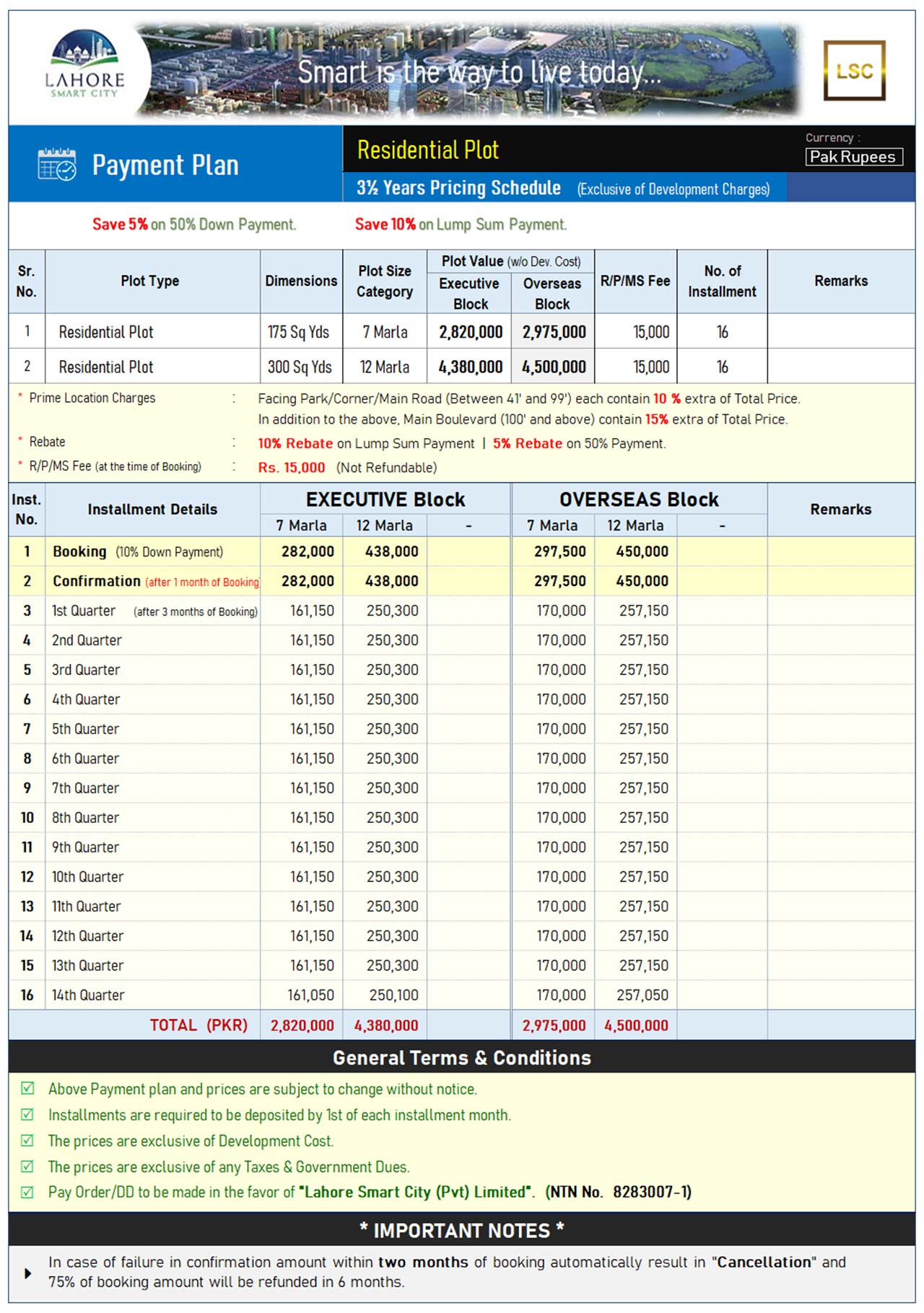Click 'Save 10% on Lump Sum Payment'
The image size is (924, 1313).
coord(461,224)
